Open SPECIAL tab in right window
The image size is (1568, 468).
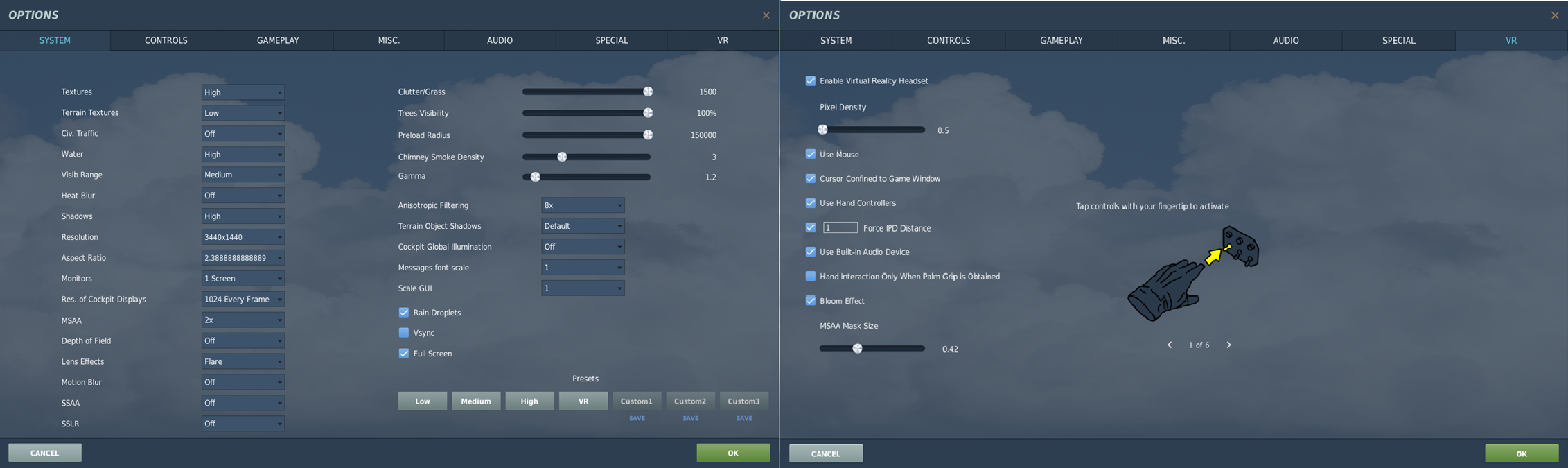tap(1399, 40)
